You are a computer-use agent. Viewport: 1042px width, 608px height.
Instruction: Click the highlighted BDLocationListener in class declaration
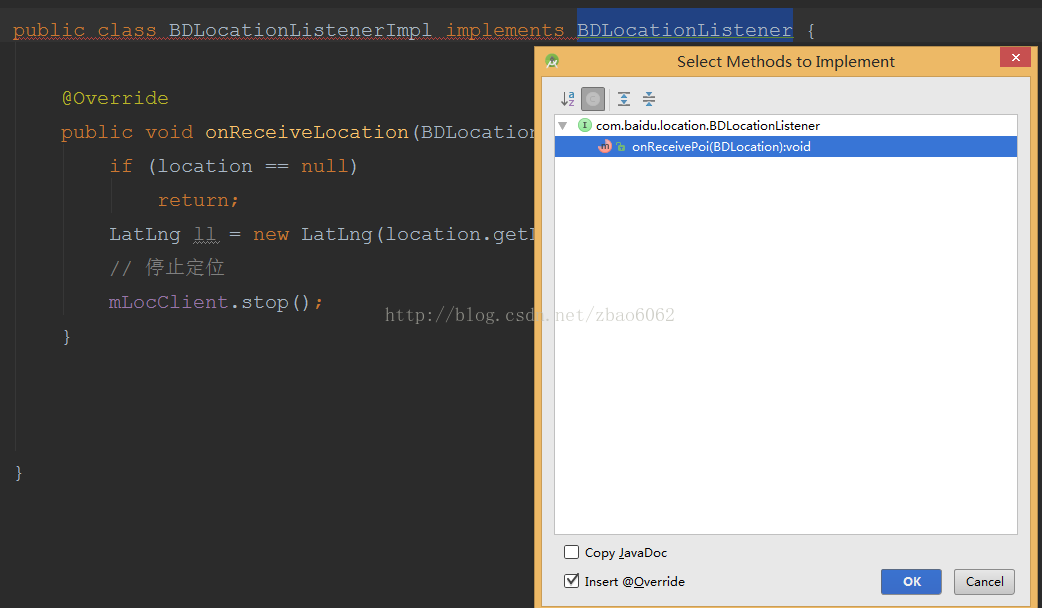point(684,30)
